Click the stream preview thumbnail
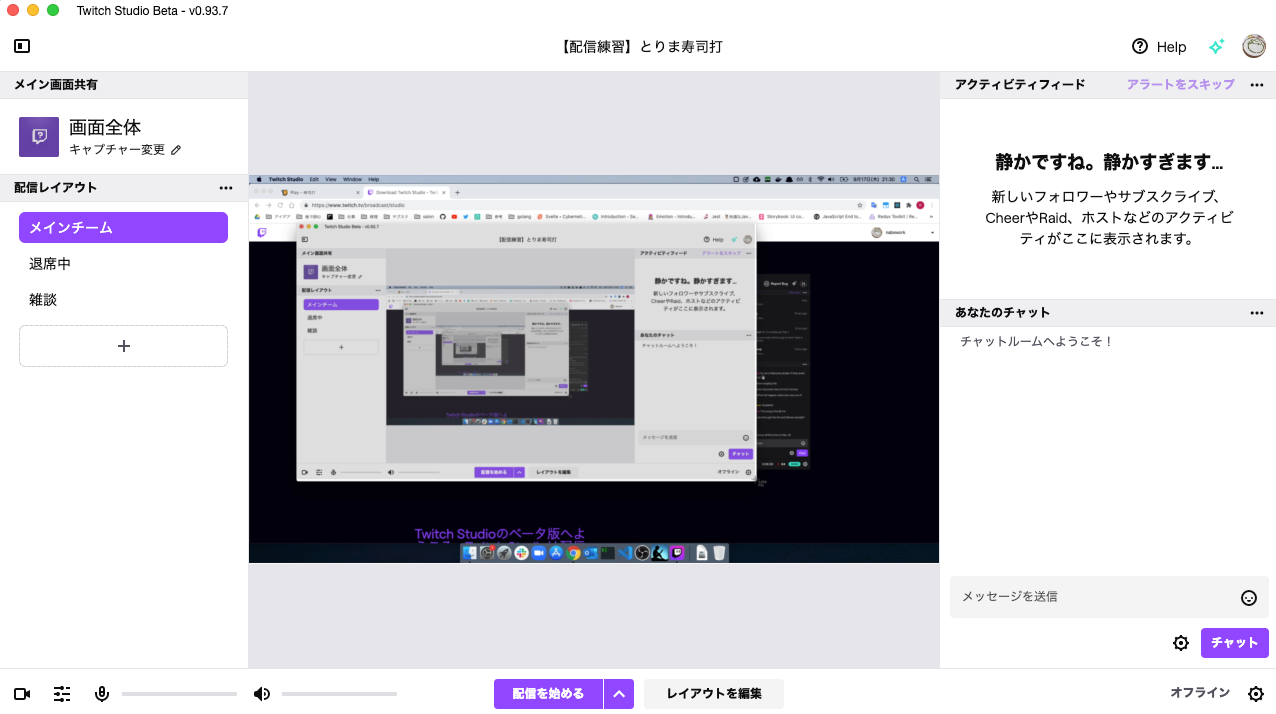 (594, 369)
